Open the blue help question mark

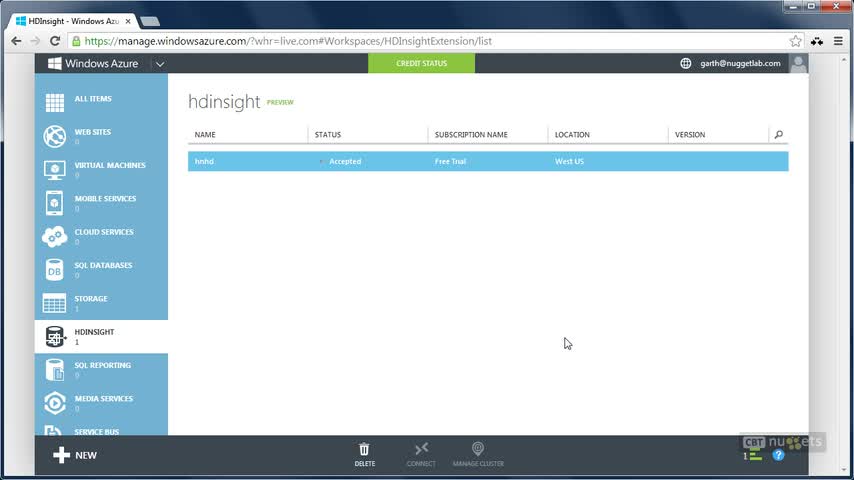click(778, 455)
